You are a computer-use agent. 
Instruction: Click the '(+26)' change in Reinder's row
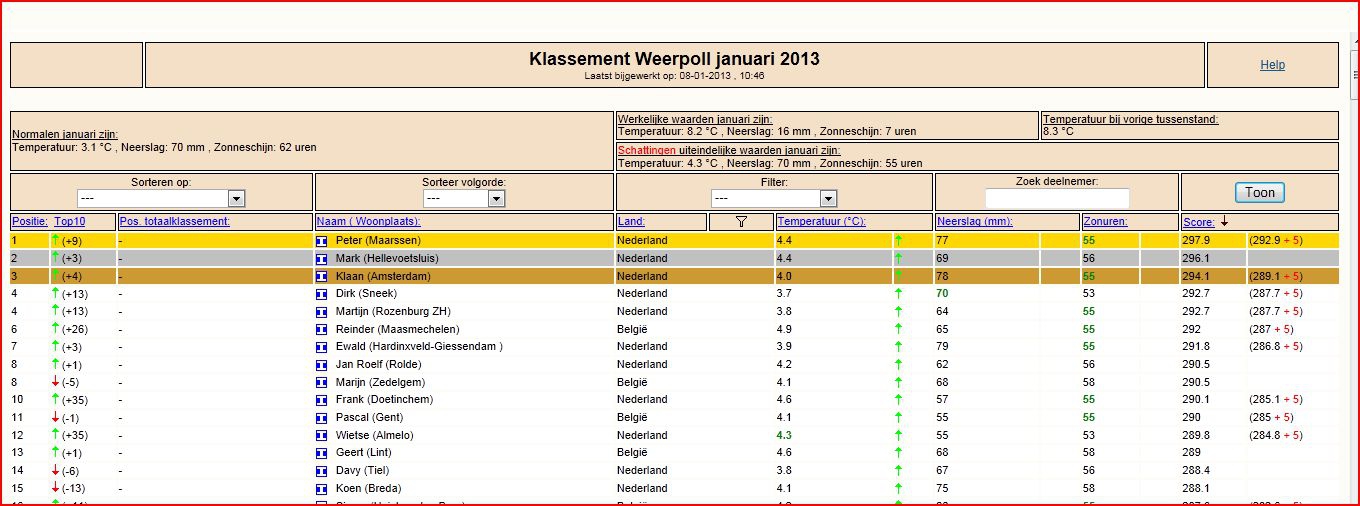75,329
